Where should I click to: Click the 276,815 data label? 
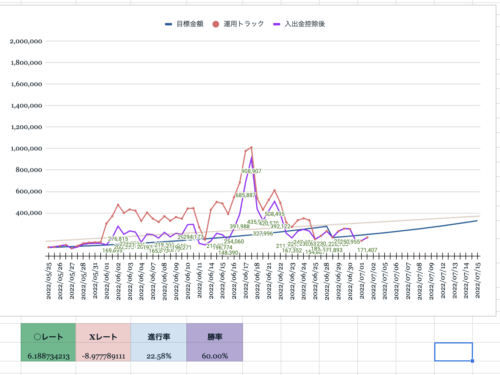[x=118, y=239]
